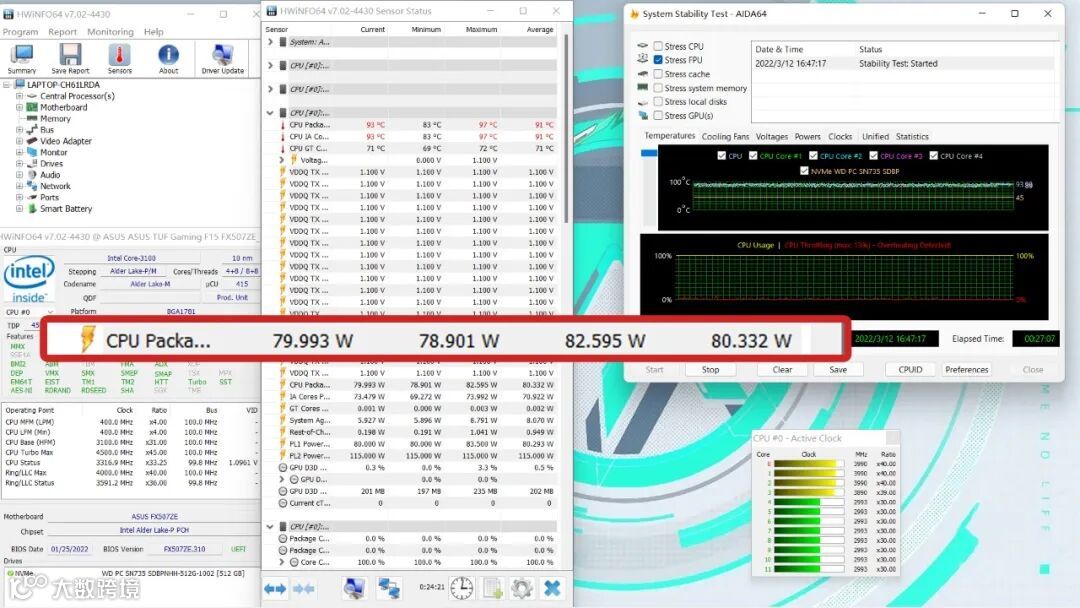The image size is (1080, 608).
Task: Switch to Cooling Fans tab
Action: 725,136
